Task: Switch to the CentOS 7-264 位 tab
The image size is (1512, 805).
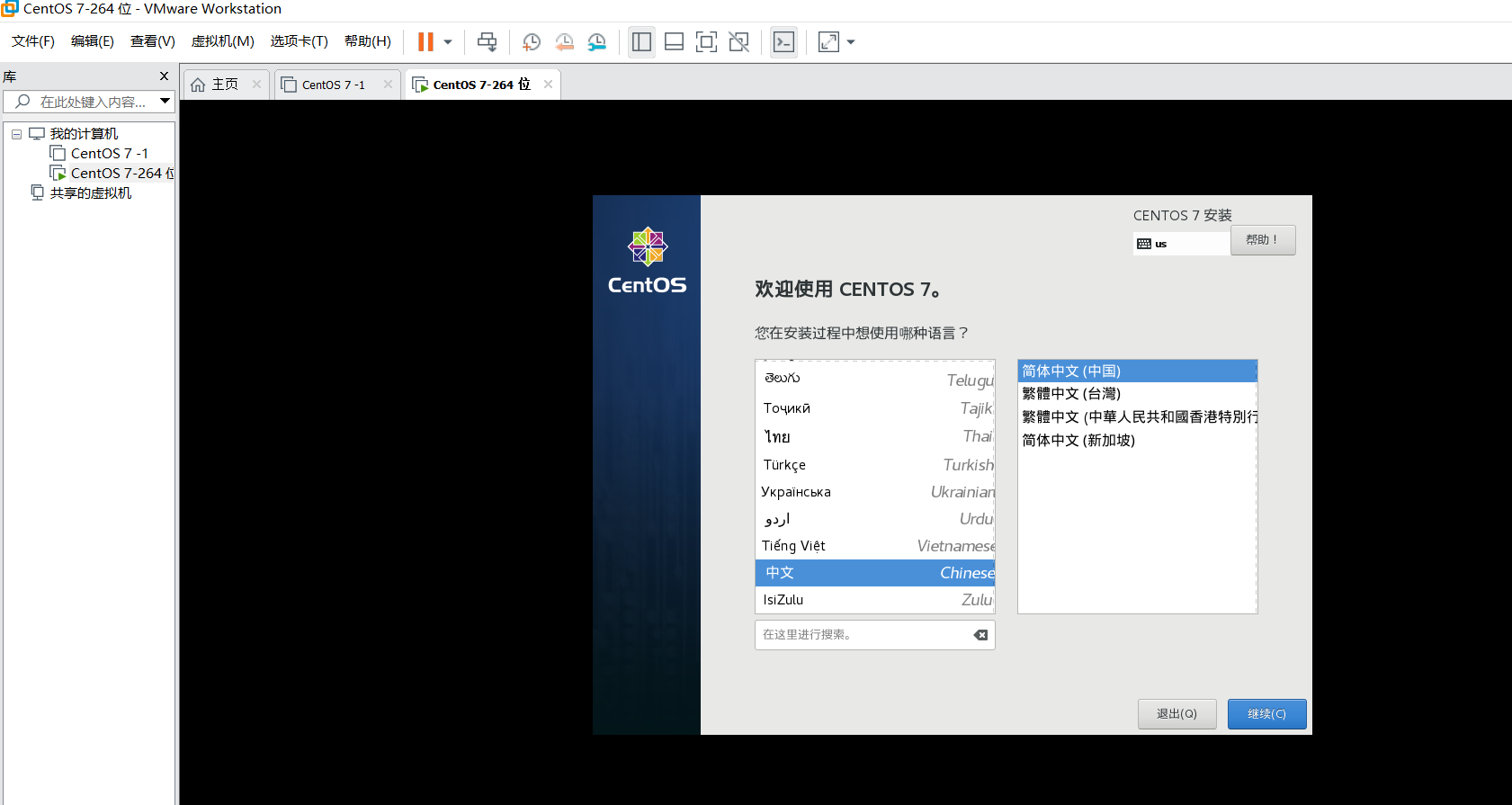Action: click(x=473, y=85)
